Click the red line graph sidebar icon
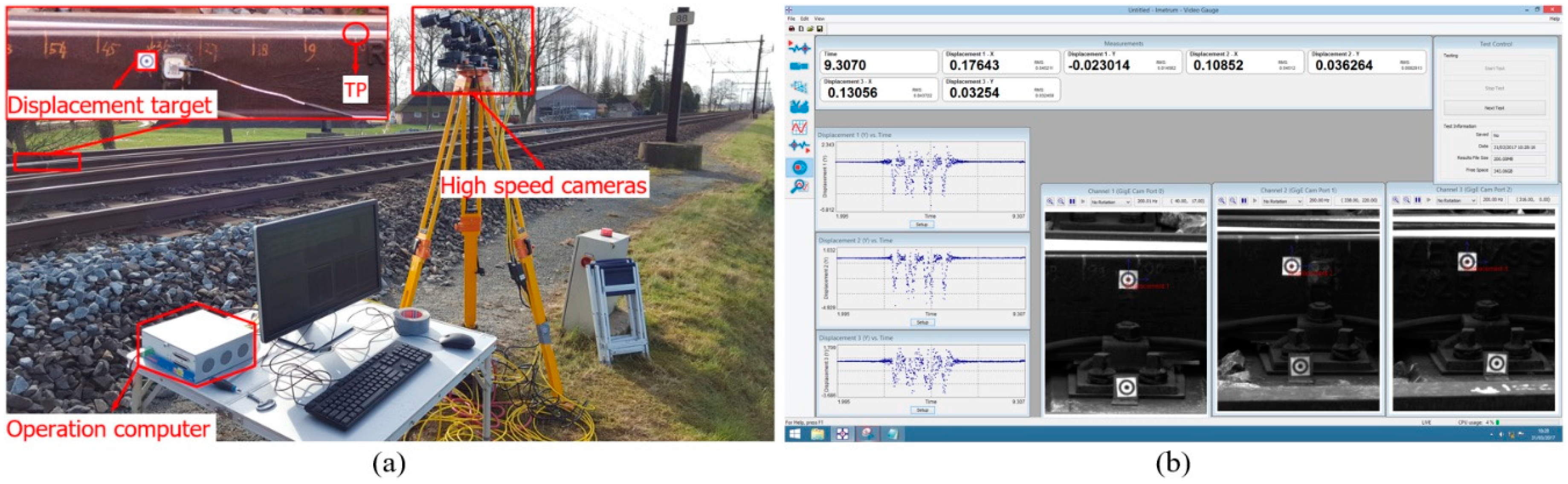The width and height of the screenshot is (1568, 484). pyautogui.click(x=799, y=127)
